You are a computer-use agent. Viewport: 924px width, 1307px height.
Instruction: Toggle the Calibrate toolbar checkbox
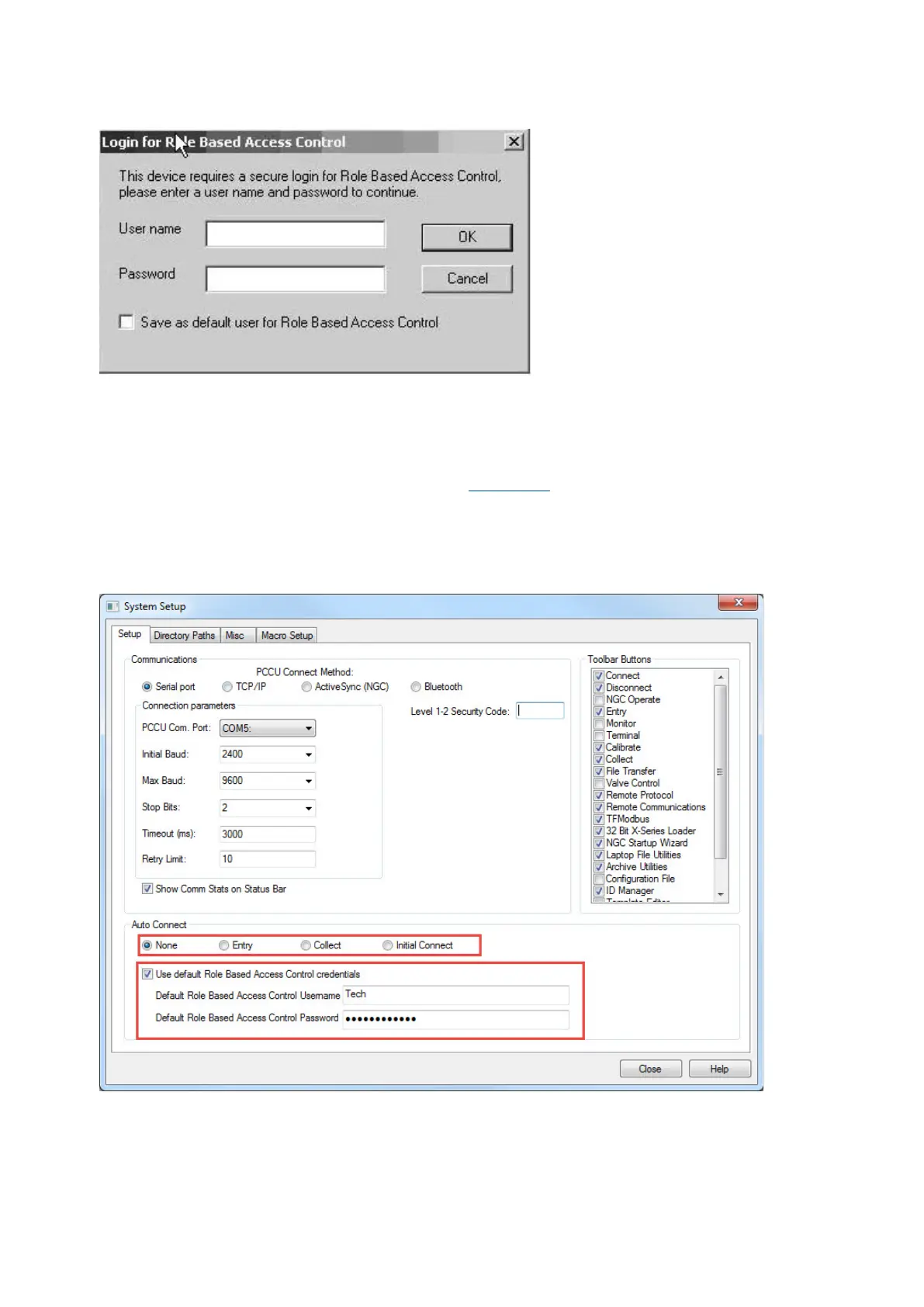(x=599, y=747)
